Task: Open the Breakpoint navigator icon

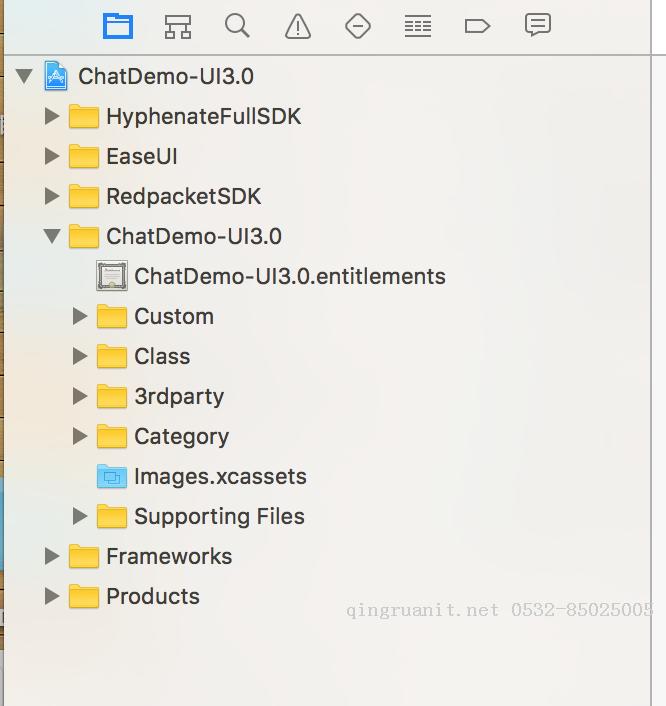Action: [477, 26]
